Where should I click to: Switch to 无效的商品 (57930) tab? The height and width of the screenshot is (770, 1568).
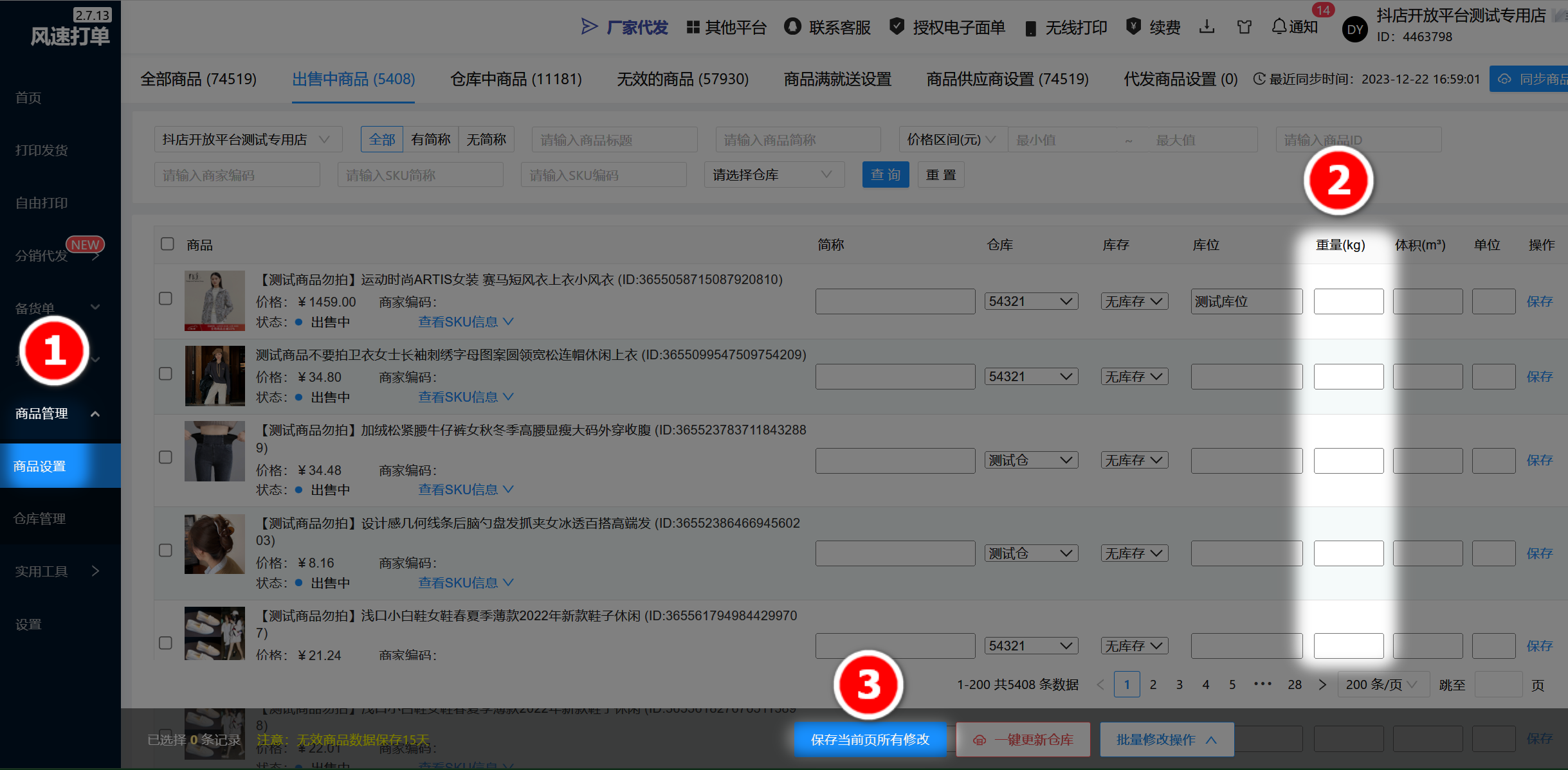pos(683,79)
